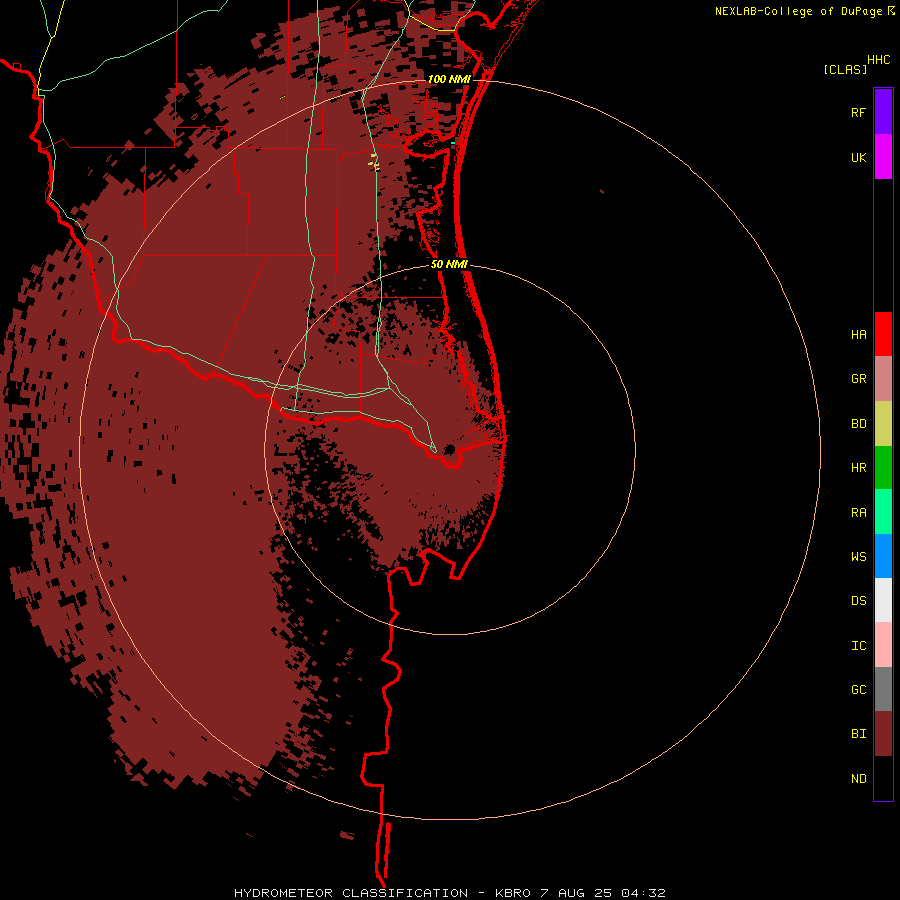Click the RF purple legend swatch

pyautogui.click(x=883, y=112)
